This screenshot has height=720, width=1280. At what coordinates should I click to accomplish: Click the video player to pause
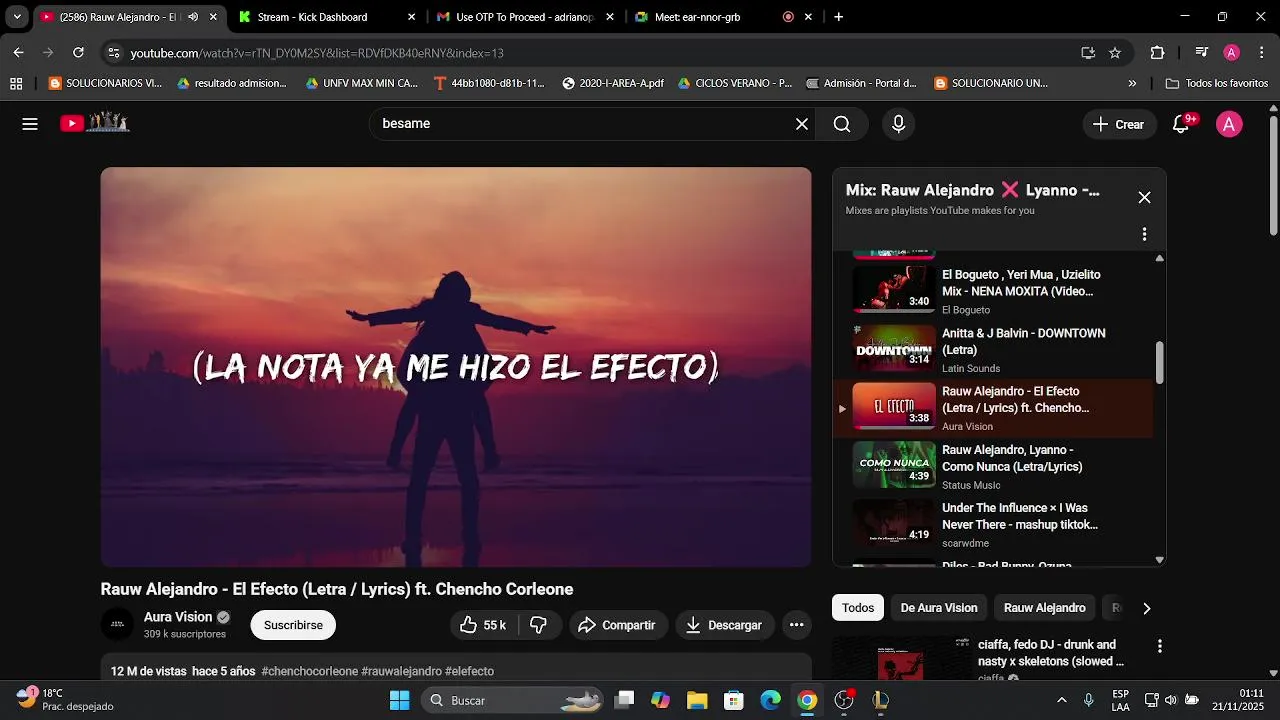click(x=456, y=367)
